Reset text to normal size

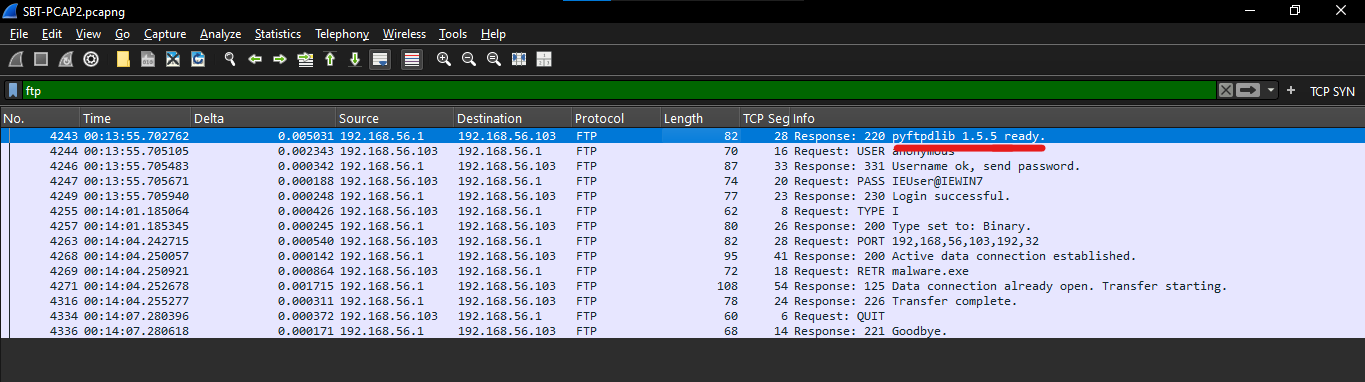click(493, 59)
